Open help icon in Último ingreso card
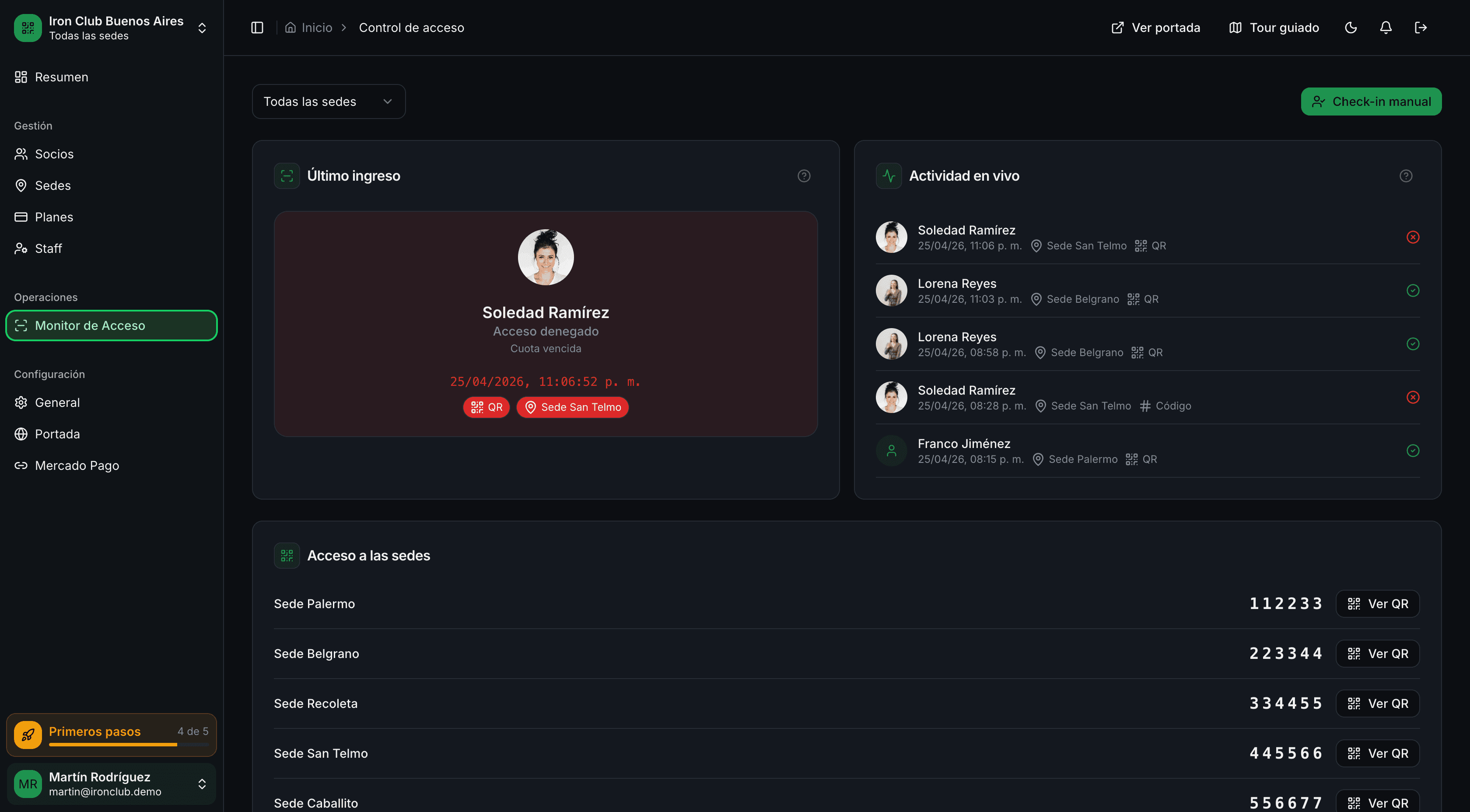This screenshot has height=812, width=1470. coord(804,176)
